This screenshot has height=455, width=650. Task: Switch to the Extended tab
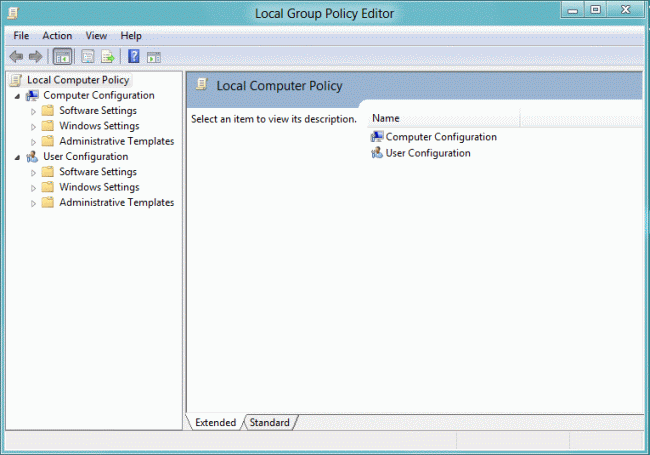coord(215,422)
